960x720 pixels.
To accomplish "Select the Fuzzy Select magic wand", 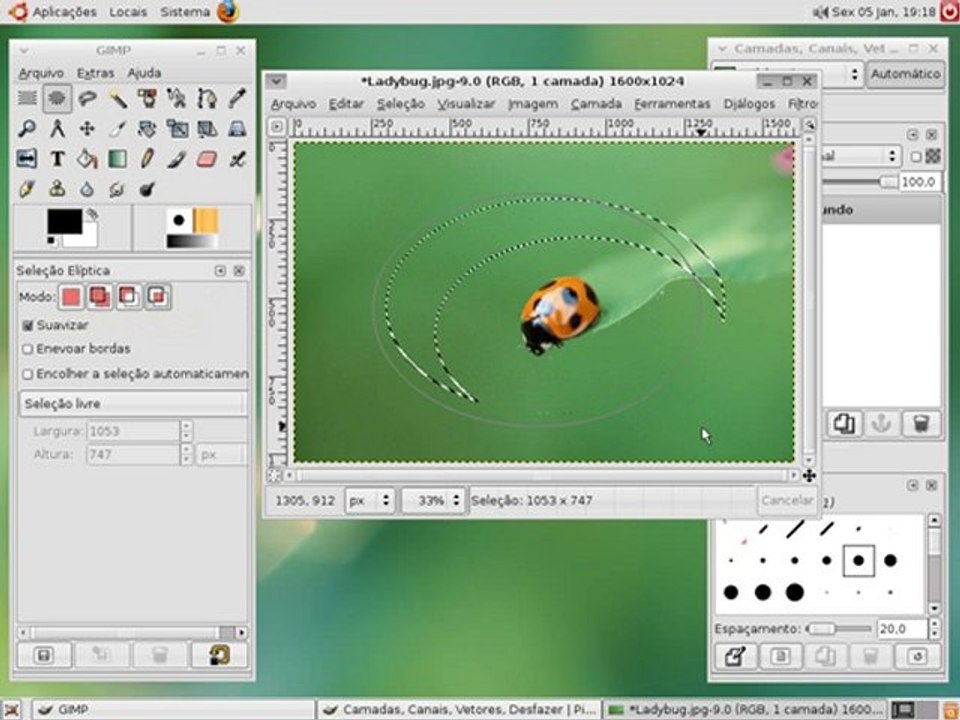I will pyautogui.click(x=117, y=99).
